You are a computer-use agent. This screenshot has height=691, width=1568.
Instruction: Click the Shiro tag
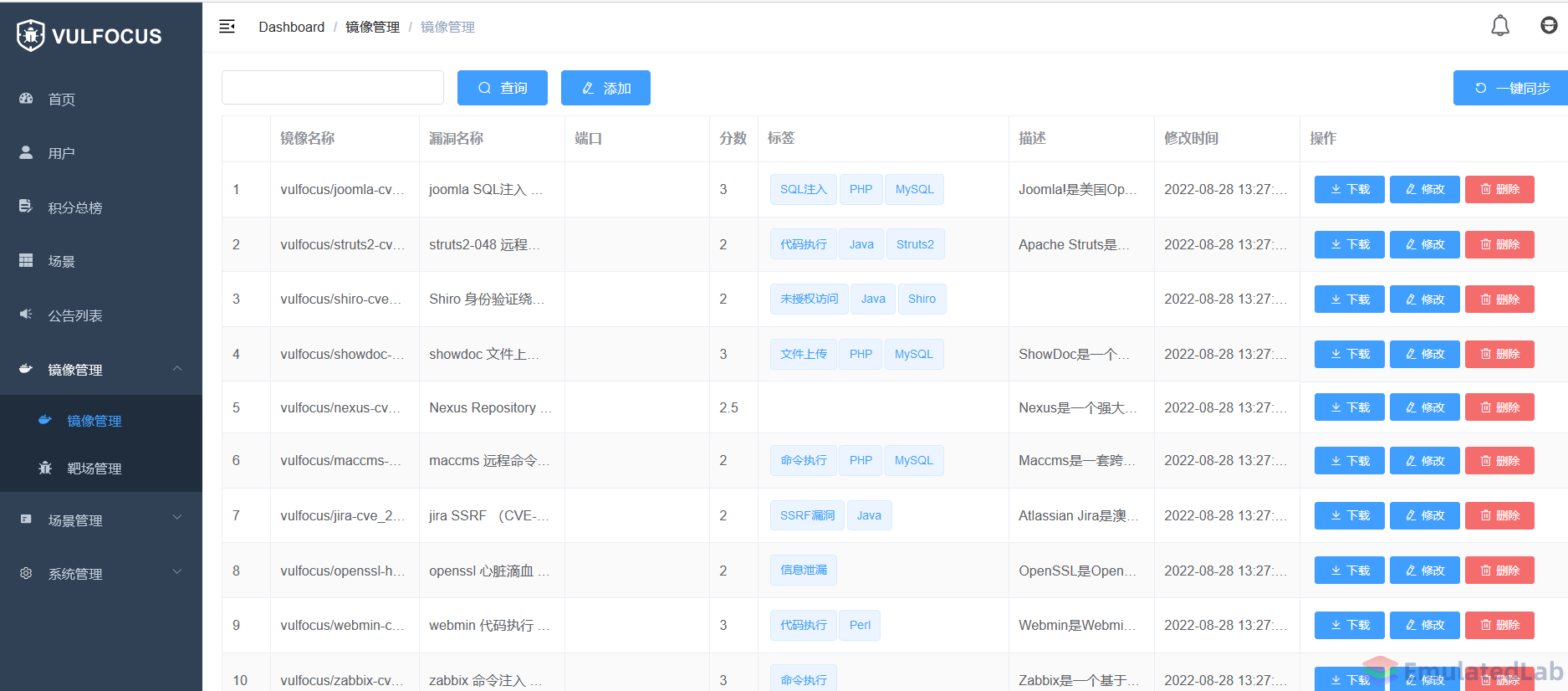[922, 299]
